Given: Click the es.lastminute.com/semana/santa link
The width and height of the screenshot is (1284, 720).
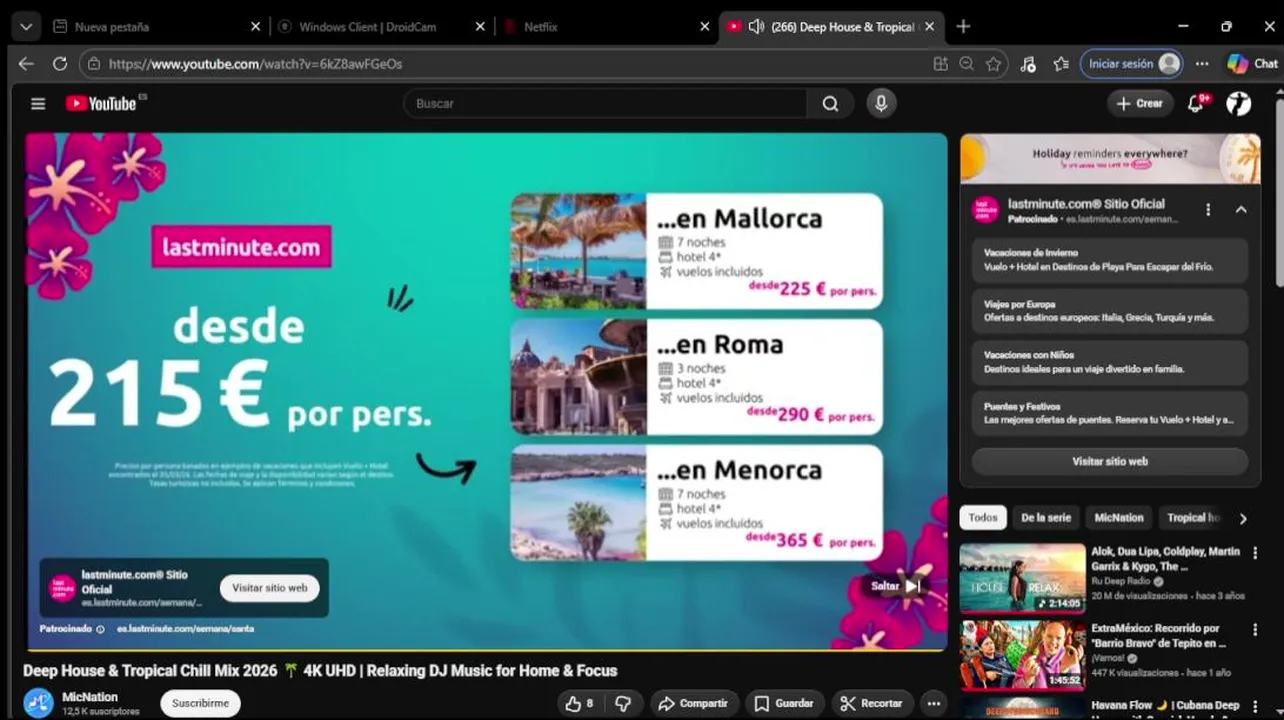Looking at the screenshot, I should [x=185, y=629].
